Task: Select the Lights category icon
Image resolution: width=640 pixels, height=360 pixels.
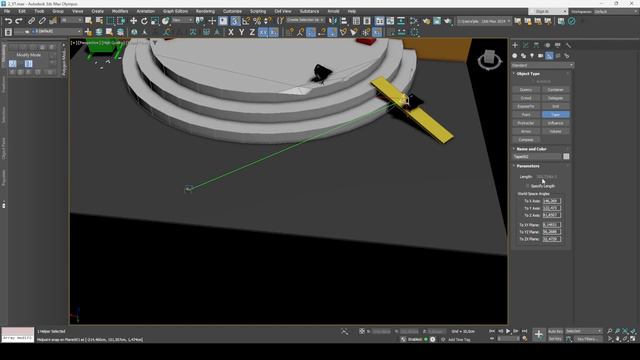Action: (532, 56)
